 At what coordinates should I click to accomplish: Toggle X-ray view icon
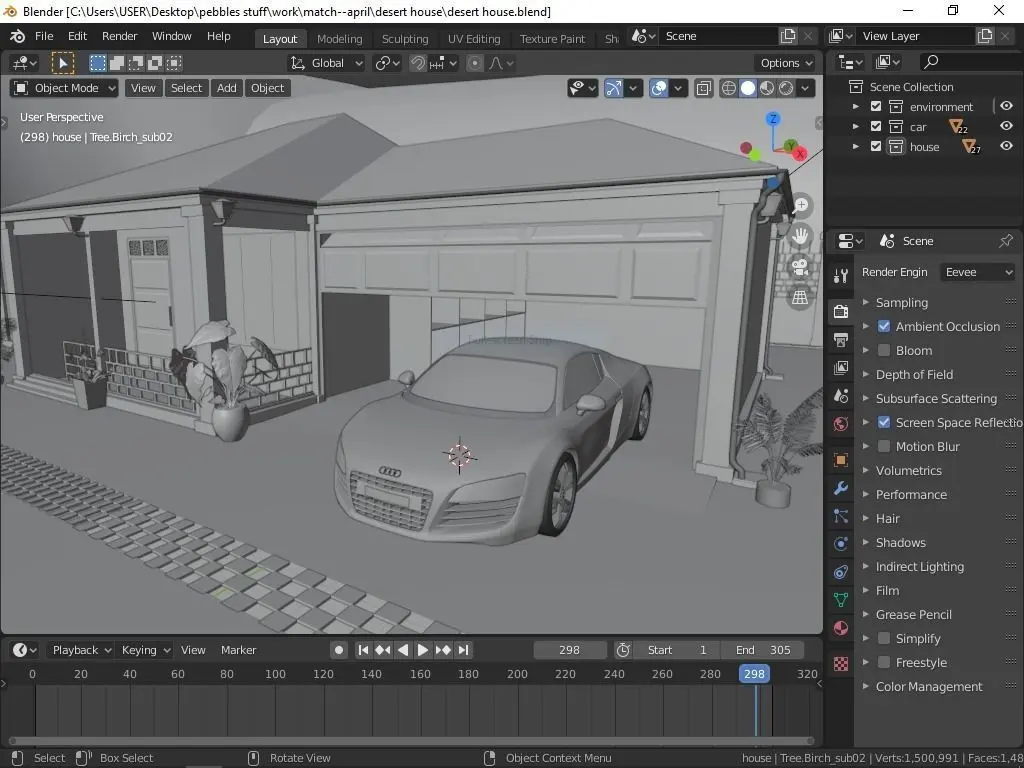(703, 88)
